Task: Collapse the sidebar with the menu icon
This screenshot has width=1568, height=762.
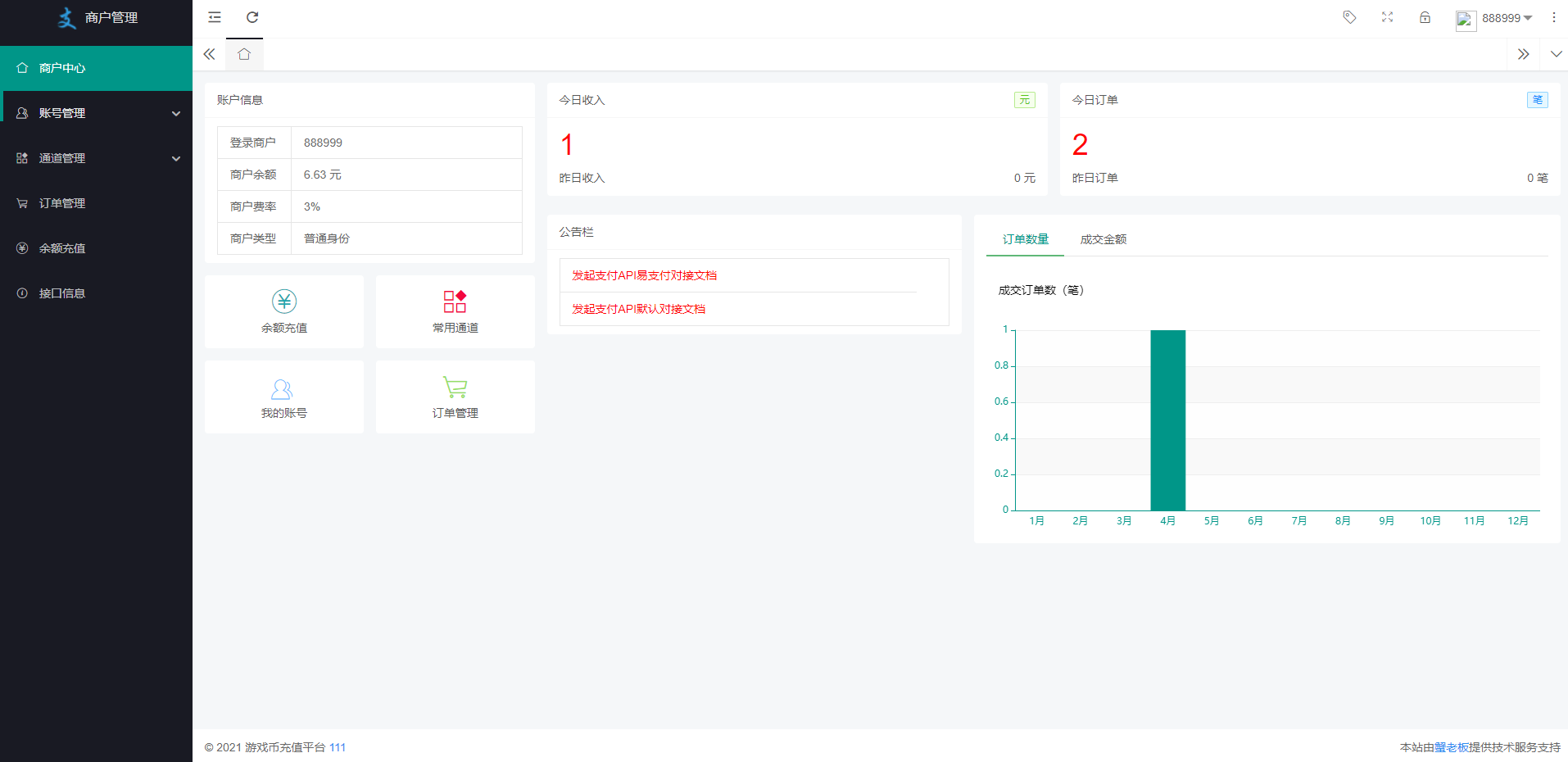Action: pyautogui.click(x=214, y=17)
